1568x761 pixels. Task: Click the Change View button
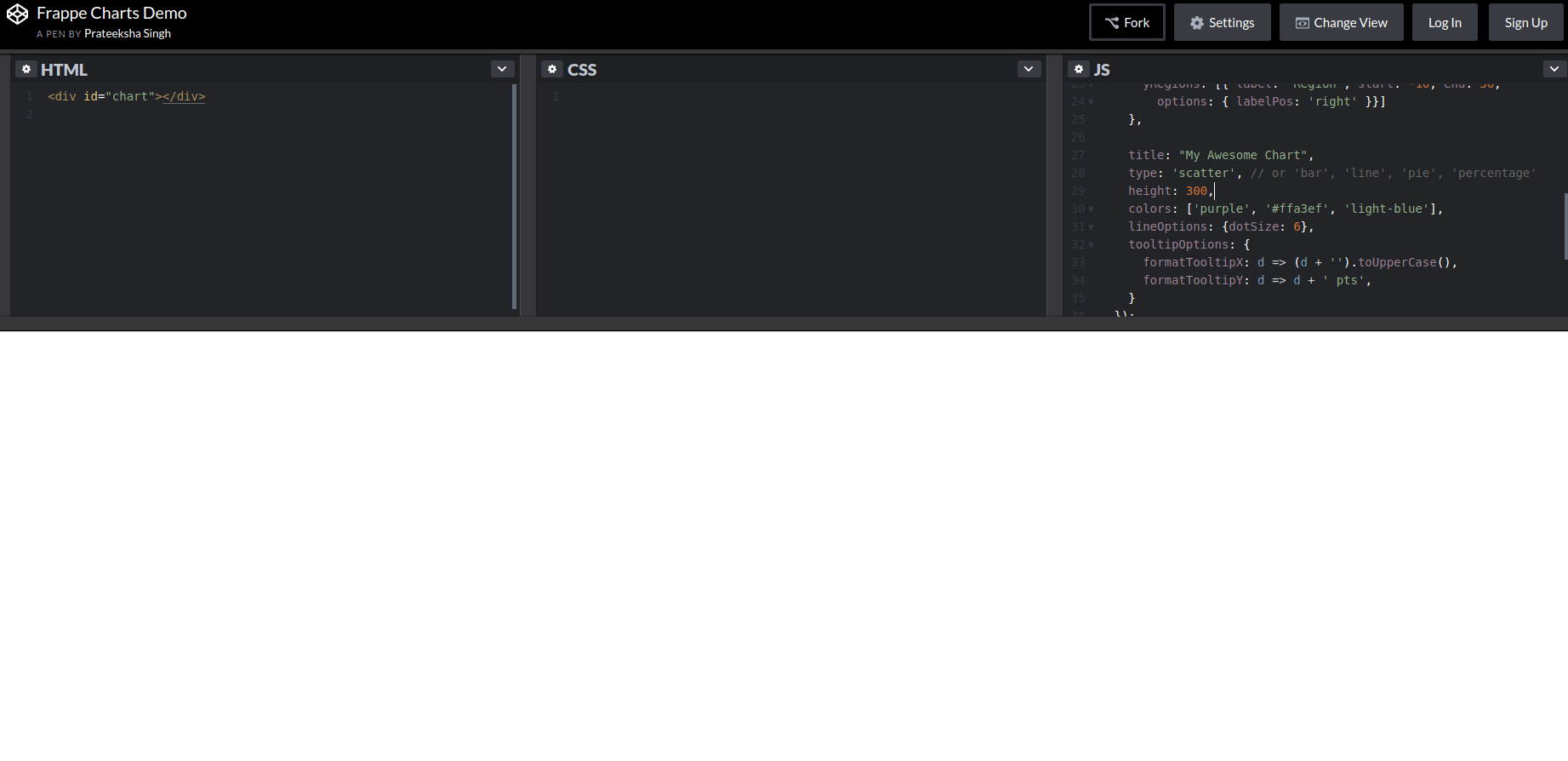click(1342, 22)
